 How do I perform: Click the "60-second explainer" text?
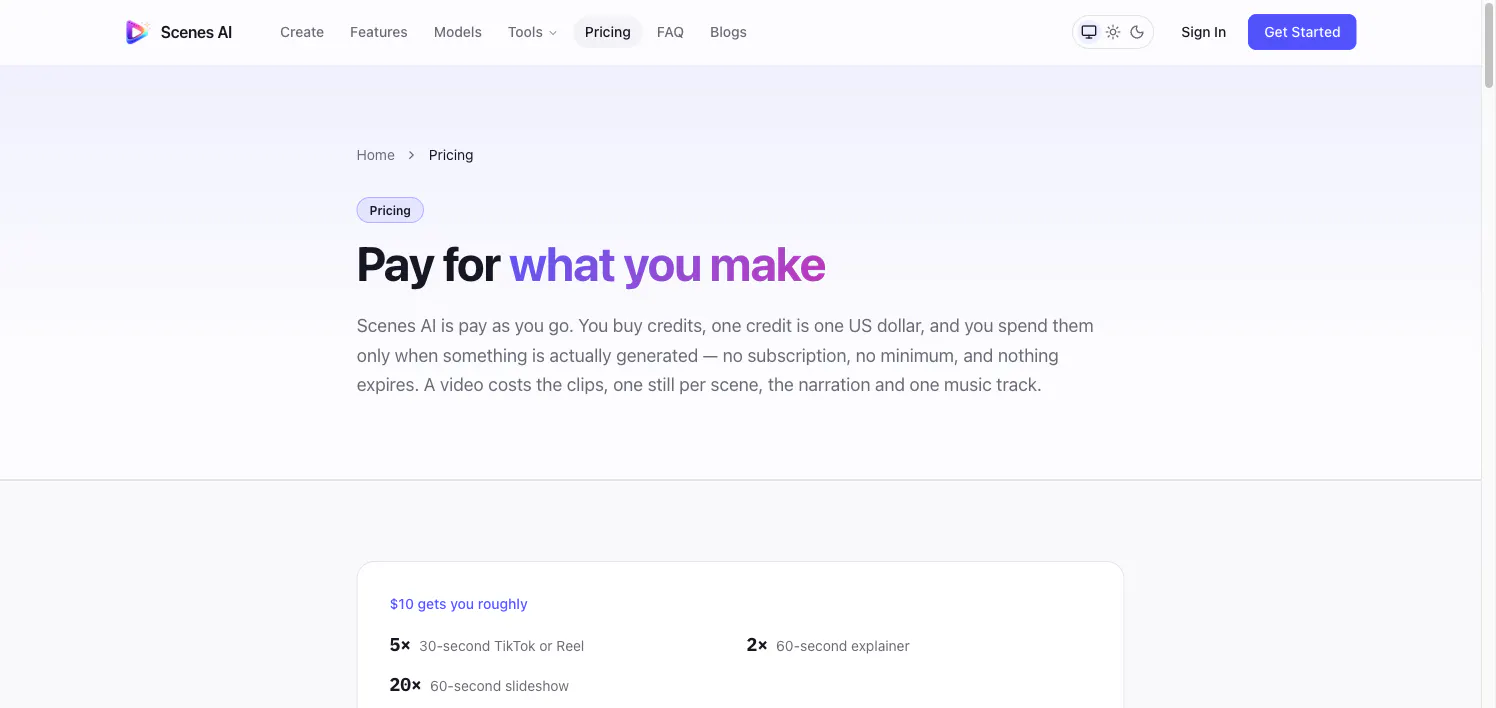point(843,646)
